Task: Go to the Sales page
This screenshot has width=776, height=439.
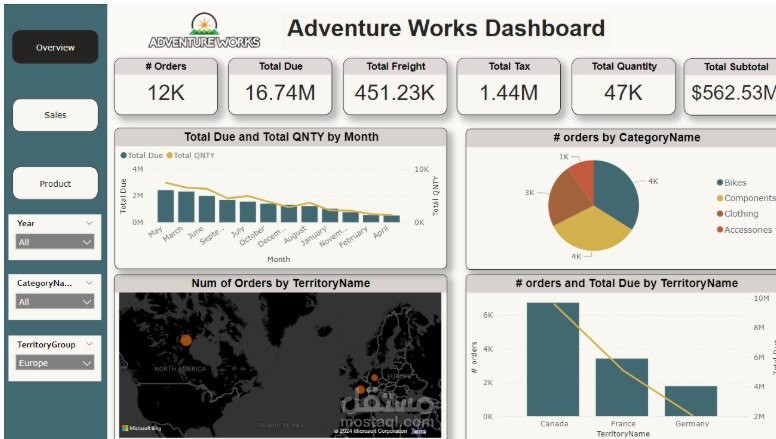Action: 55,115
